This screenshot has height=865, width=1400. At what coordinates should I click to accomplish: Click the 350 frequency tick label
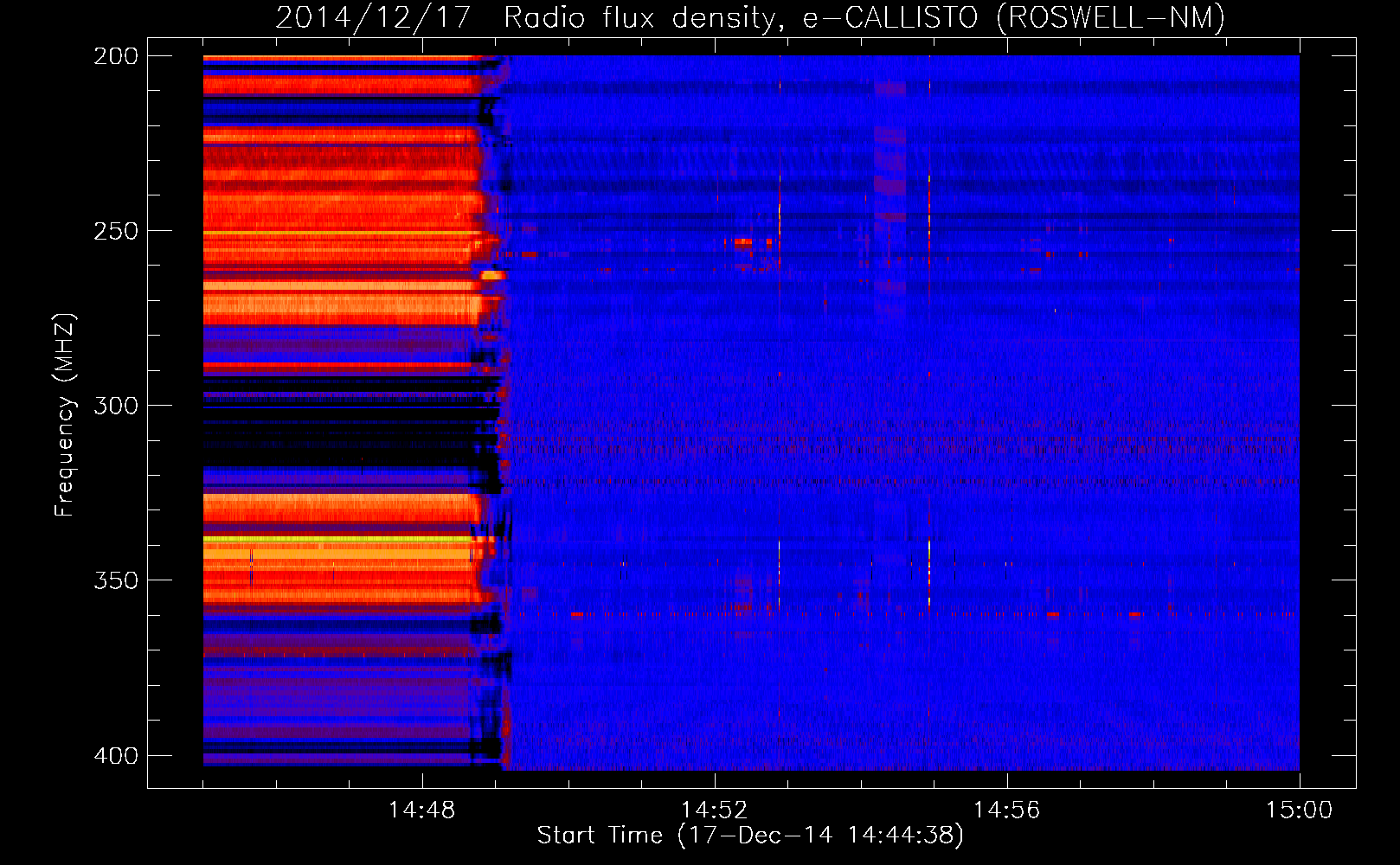116,580
